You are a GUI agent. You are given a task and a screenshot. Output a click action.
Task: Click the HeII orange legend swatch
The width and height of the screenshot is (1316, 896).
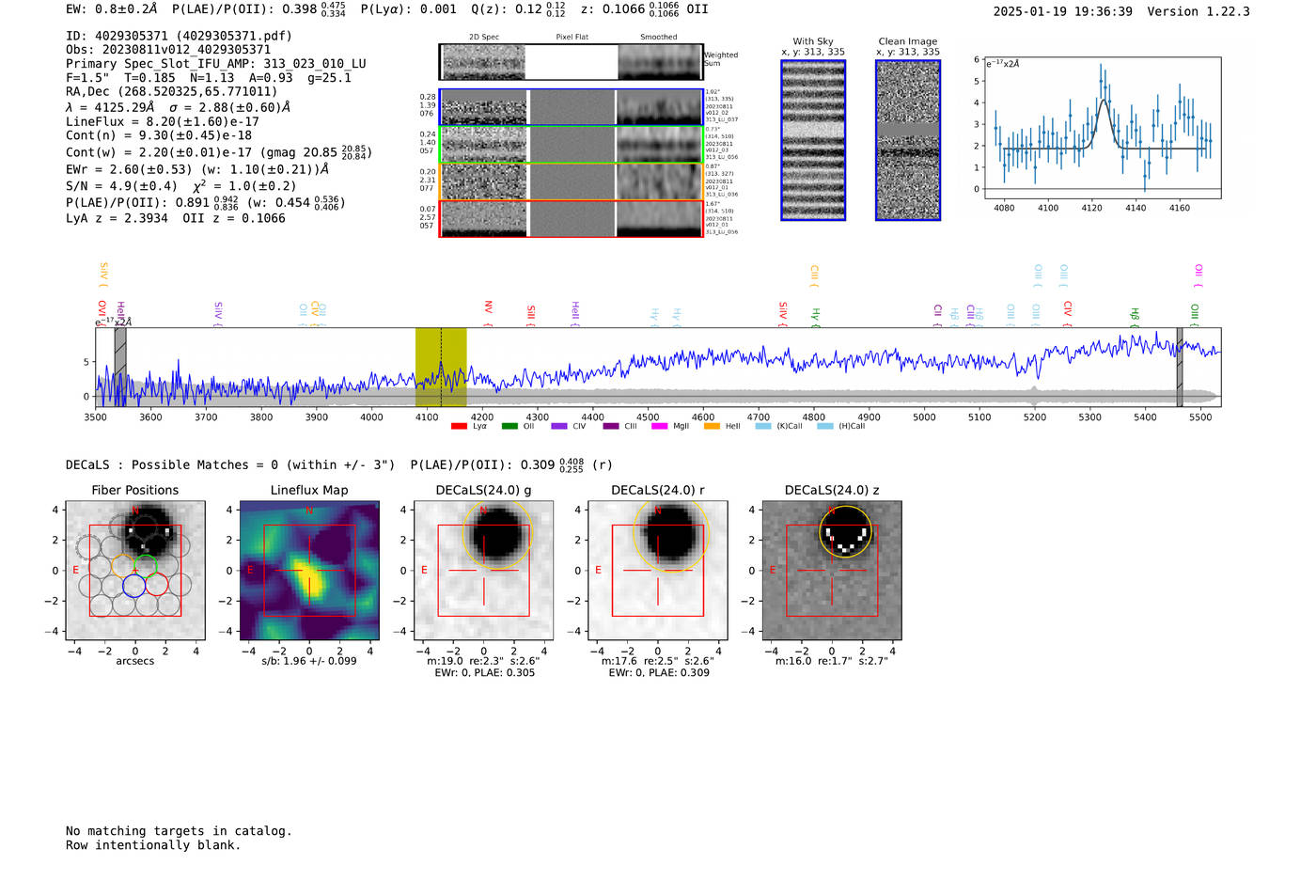(x=712, y=427)
